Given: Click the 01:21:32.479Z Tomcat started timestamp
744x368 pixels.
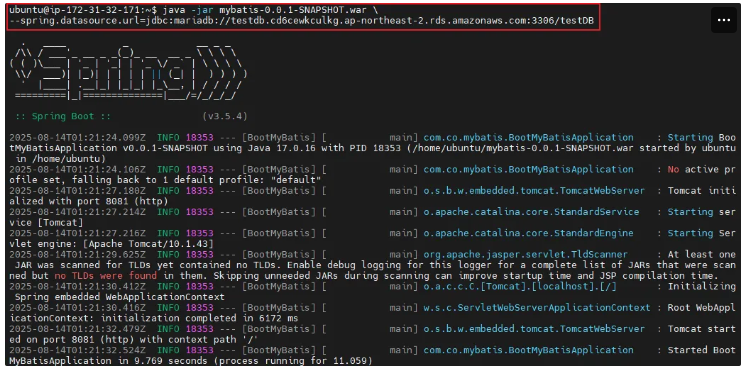Looking at the screenshot, I should [77, 329].
